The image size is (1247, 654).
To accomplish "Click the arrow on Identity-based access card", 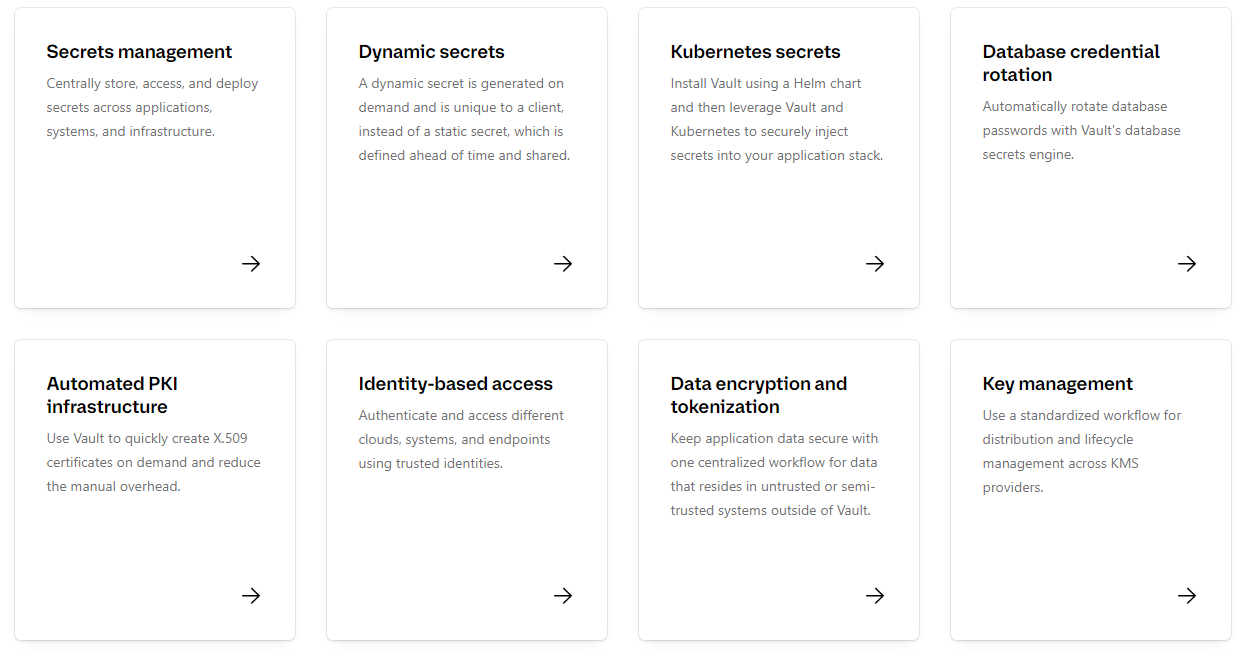I will [563, 596].
